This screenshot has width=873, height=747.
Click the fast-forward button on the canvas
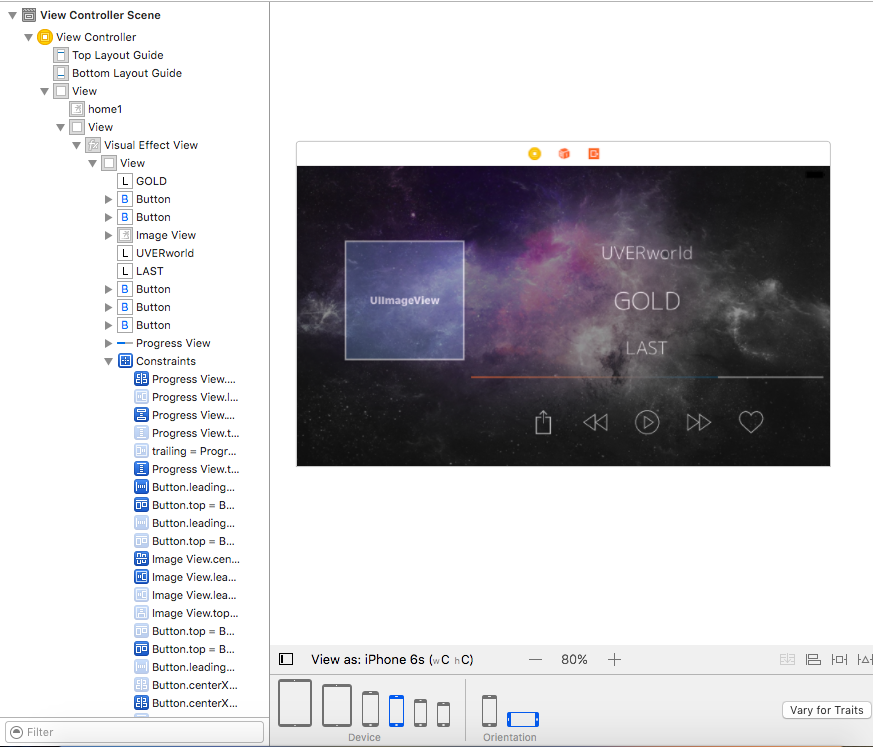point(699,422)
